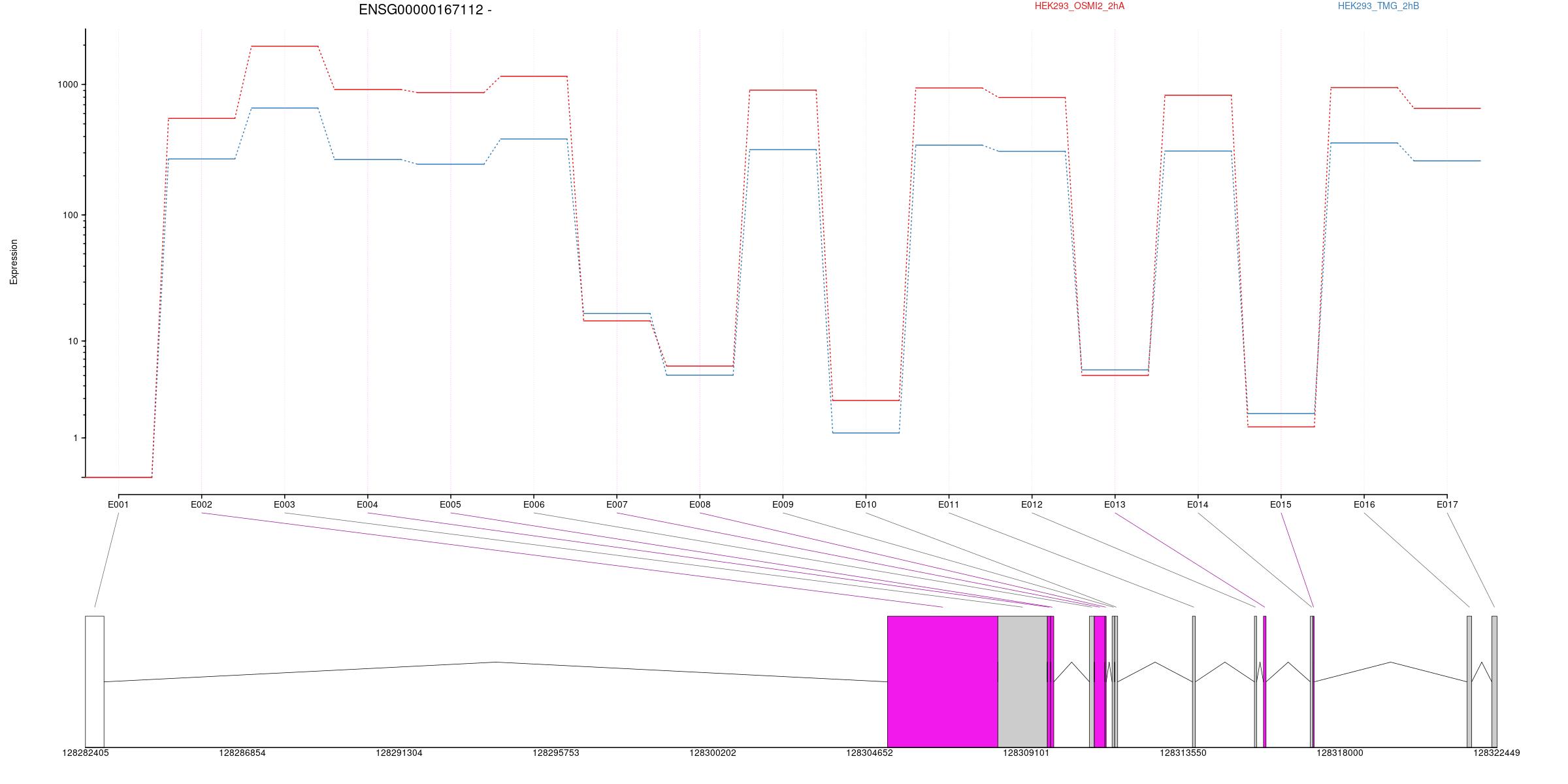
Task: Click the E012 exon label
Action: [x=1032, y=504]
